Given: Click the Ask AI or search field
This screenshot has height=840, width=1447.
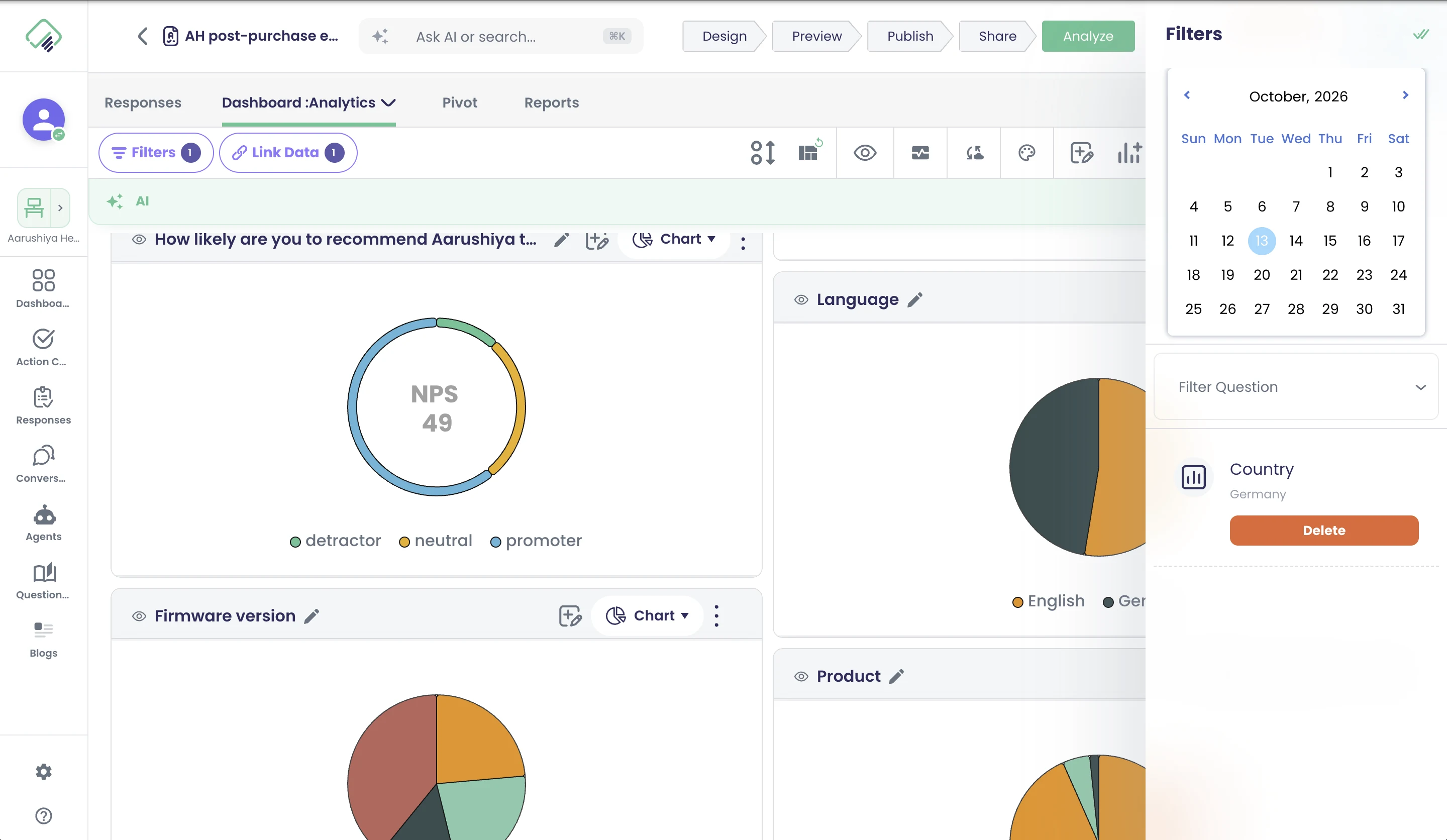Looking at the screenshot, I should click(500, 36).
